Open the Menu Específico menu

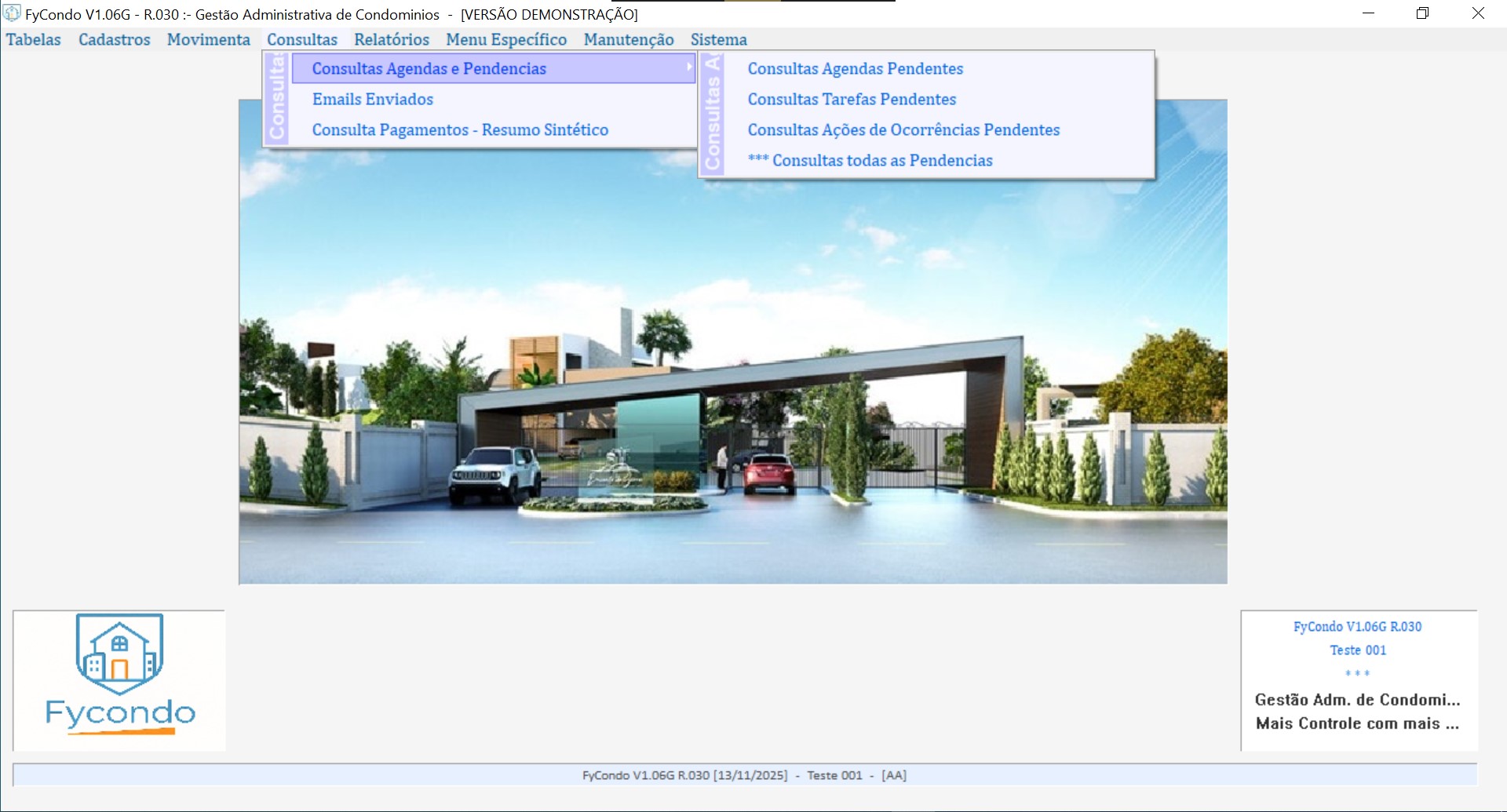click(506, 39)
